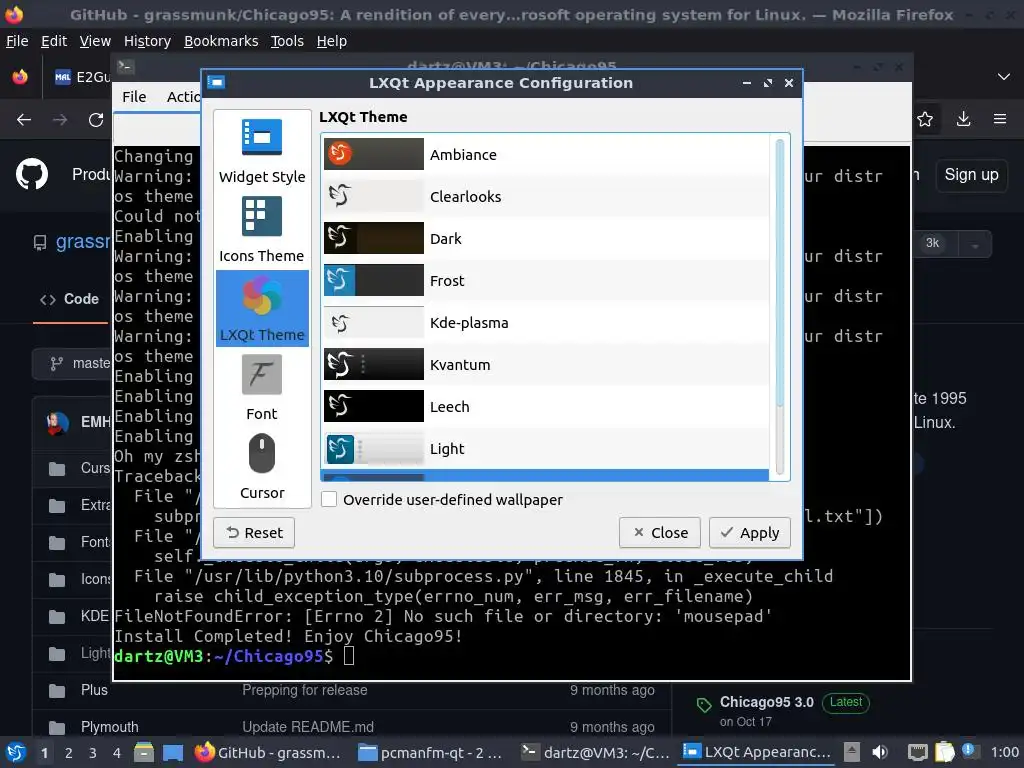Click the notification tray icon

968,751
